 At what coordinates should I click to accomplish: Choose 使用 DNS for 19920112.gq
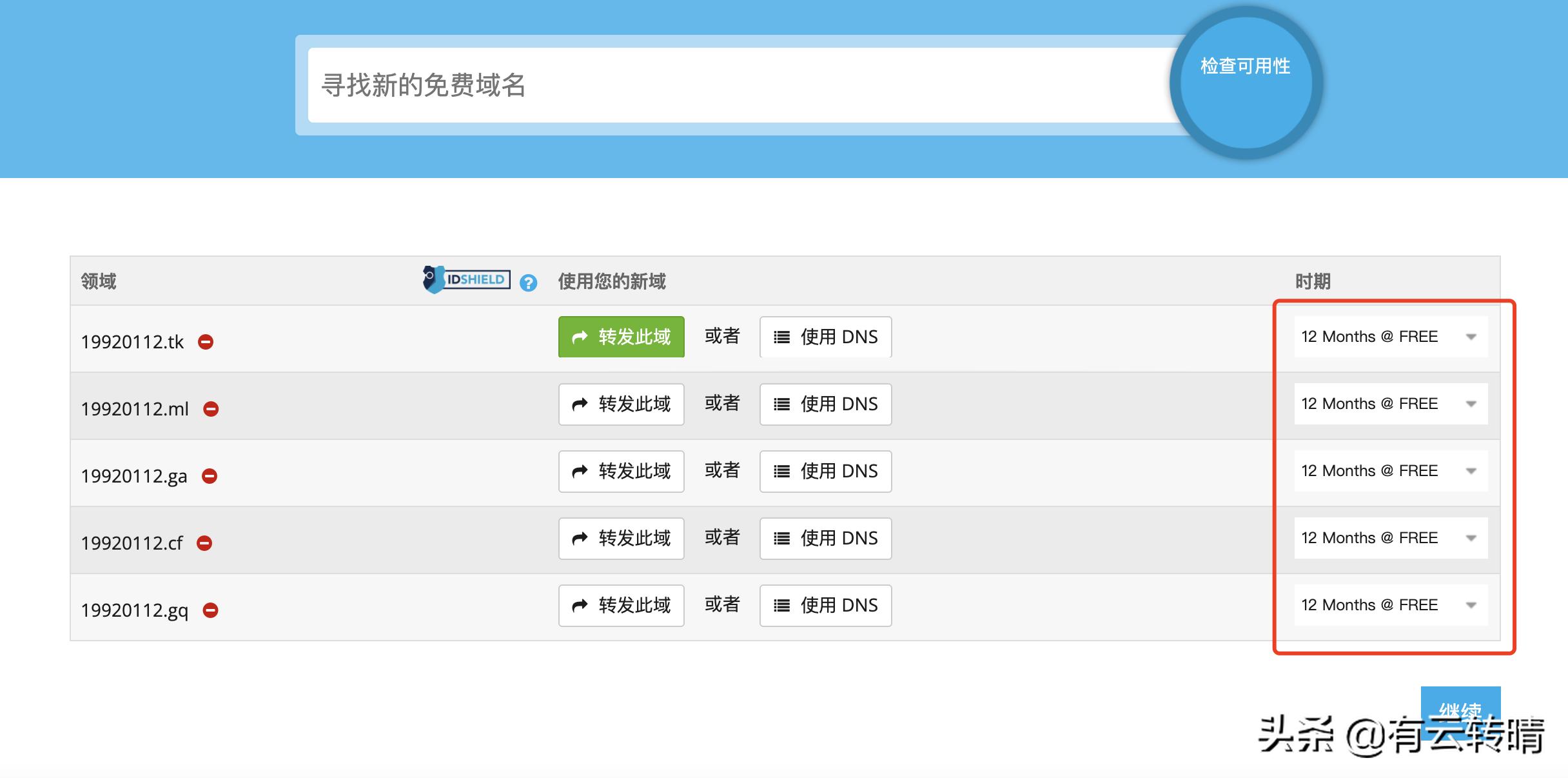[825, 606]
